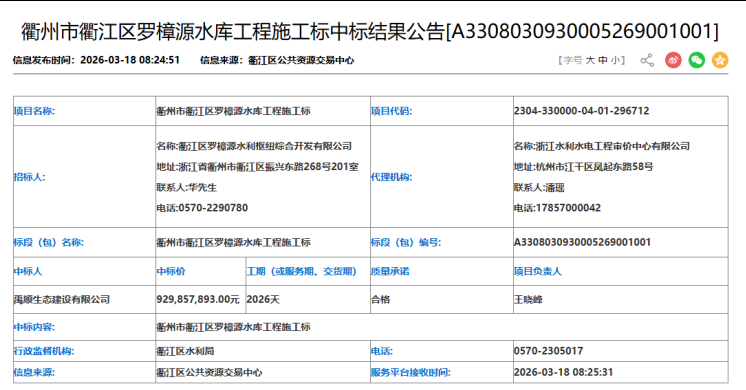Image resolution: width=746 pixels, height=390 pixels.
Task: Click project code 2304-330000-04-01-296712
Action: tap(581, 111)
